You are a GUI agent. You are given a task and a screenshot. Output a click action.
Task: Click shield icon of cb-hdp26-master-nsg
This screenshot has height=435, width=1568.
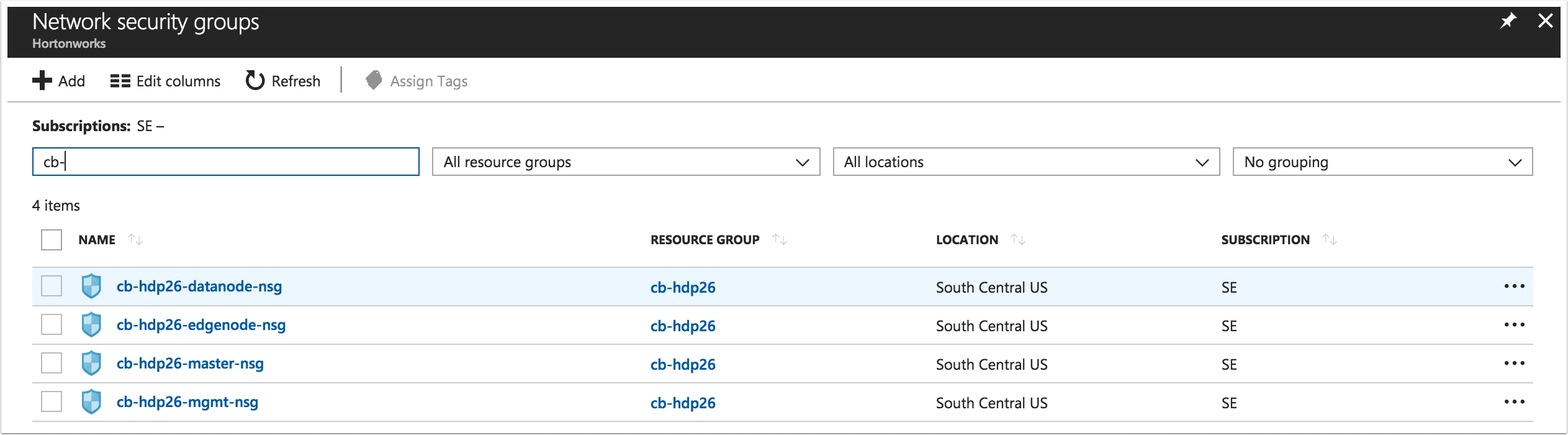tap(91, 364)
